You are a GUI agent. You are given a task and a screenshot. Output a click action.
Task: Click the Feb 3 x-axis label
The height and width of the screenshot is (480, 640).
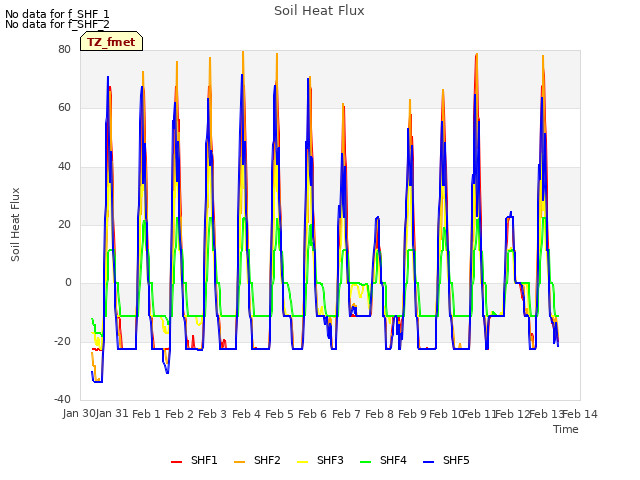[212, 414]
